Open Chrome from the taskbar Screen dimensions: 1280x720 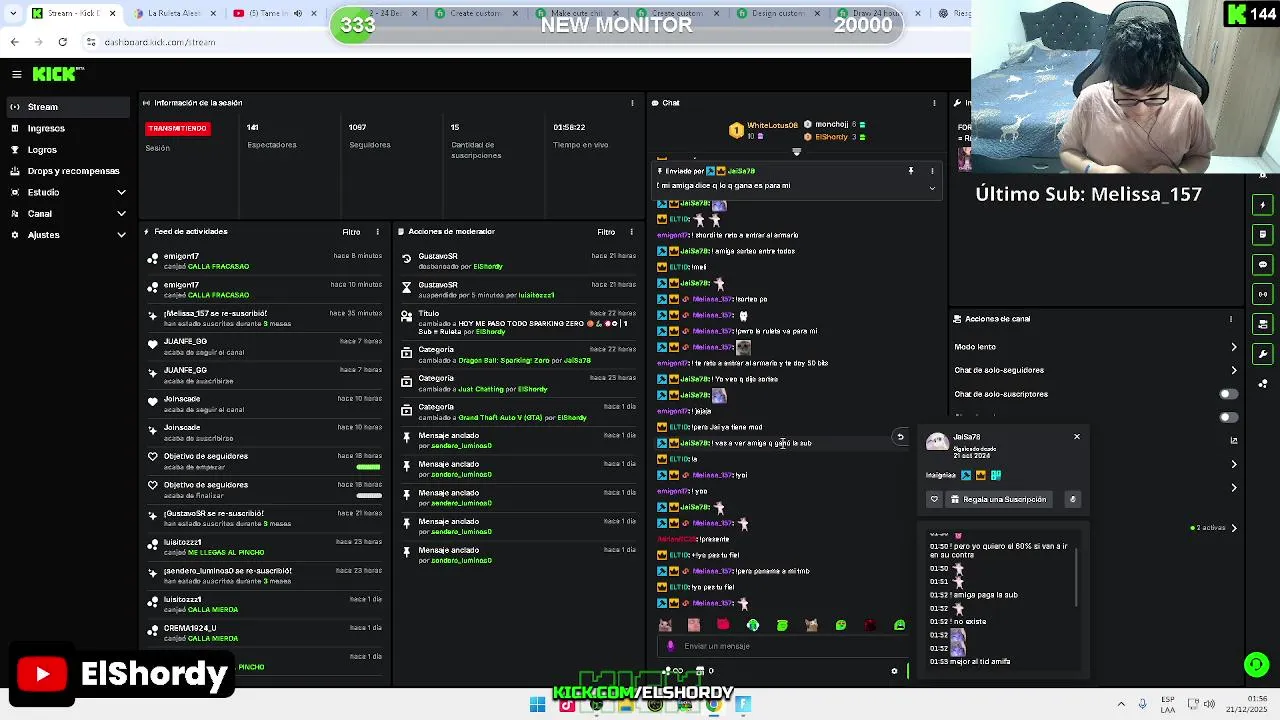[x=714, y=705]
